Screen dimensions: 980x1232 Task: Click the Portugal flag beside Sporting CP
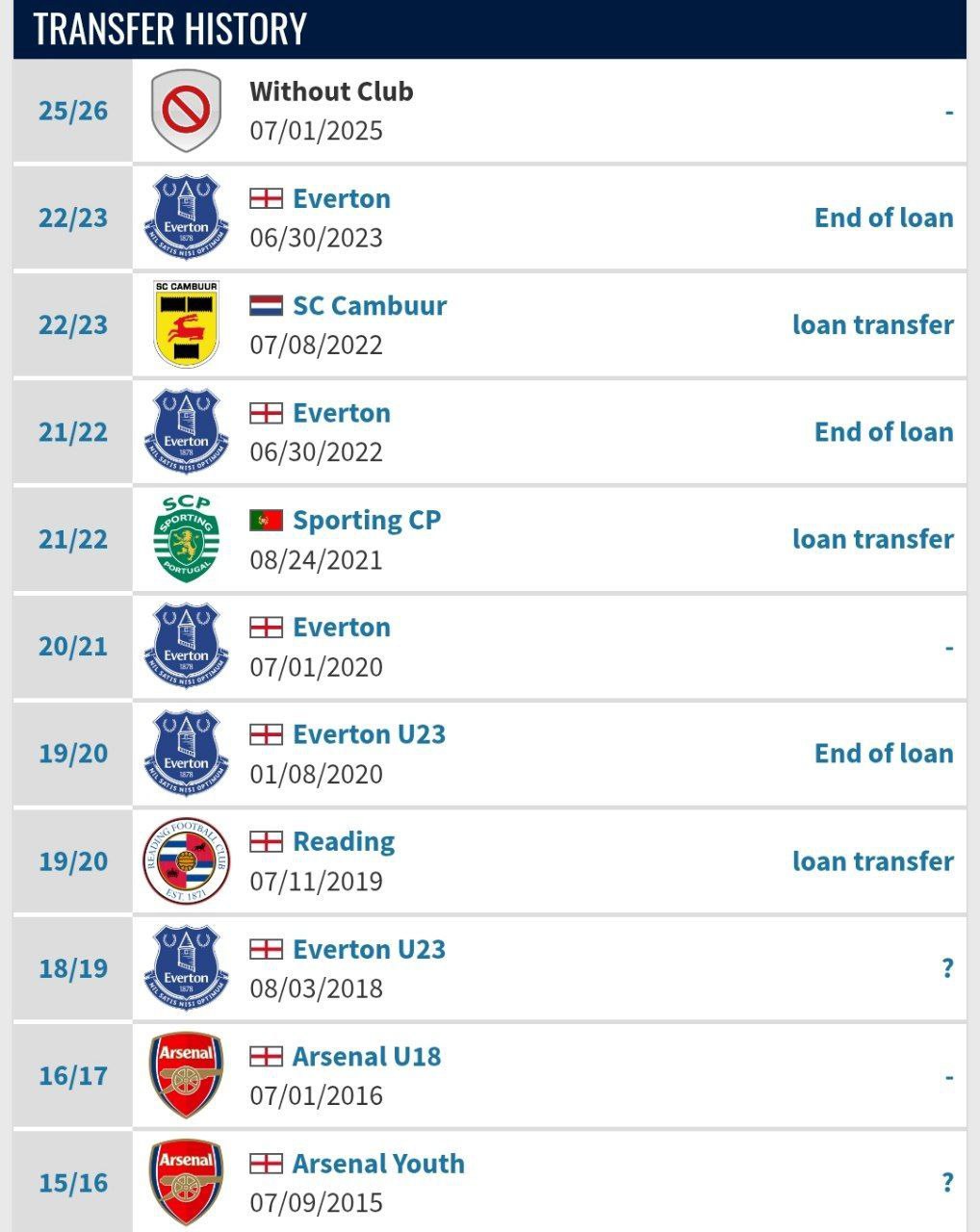266,521
